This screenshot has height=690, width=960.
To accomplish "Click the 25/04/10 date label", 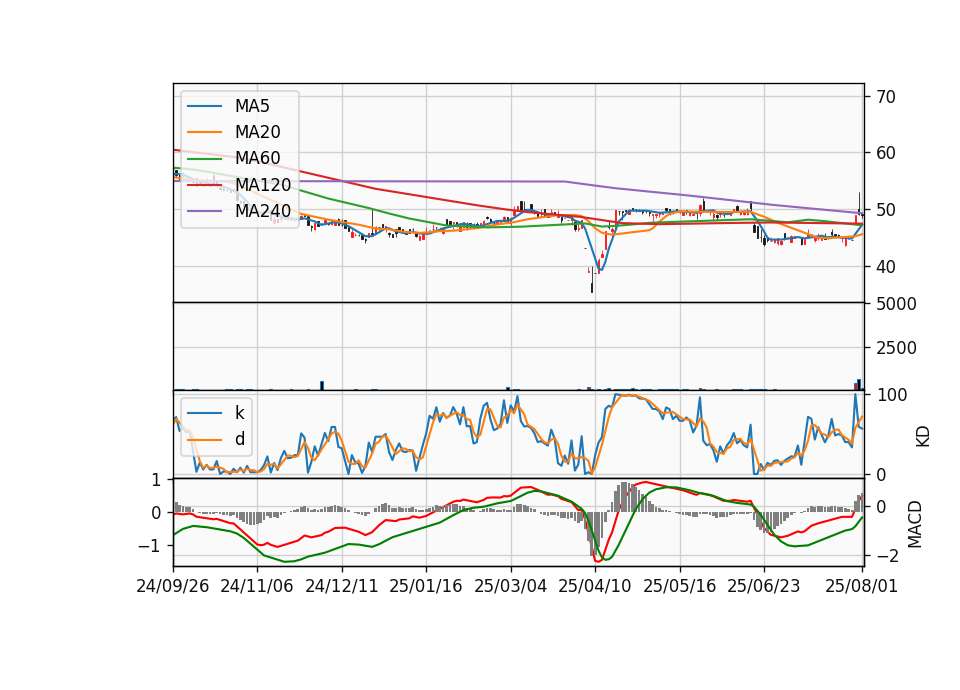I will pos(594,586).
